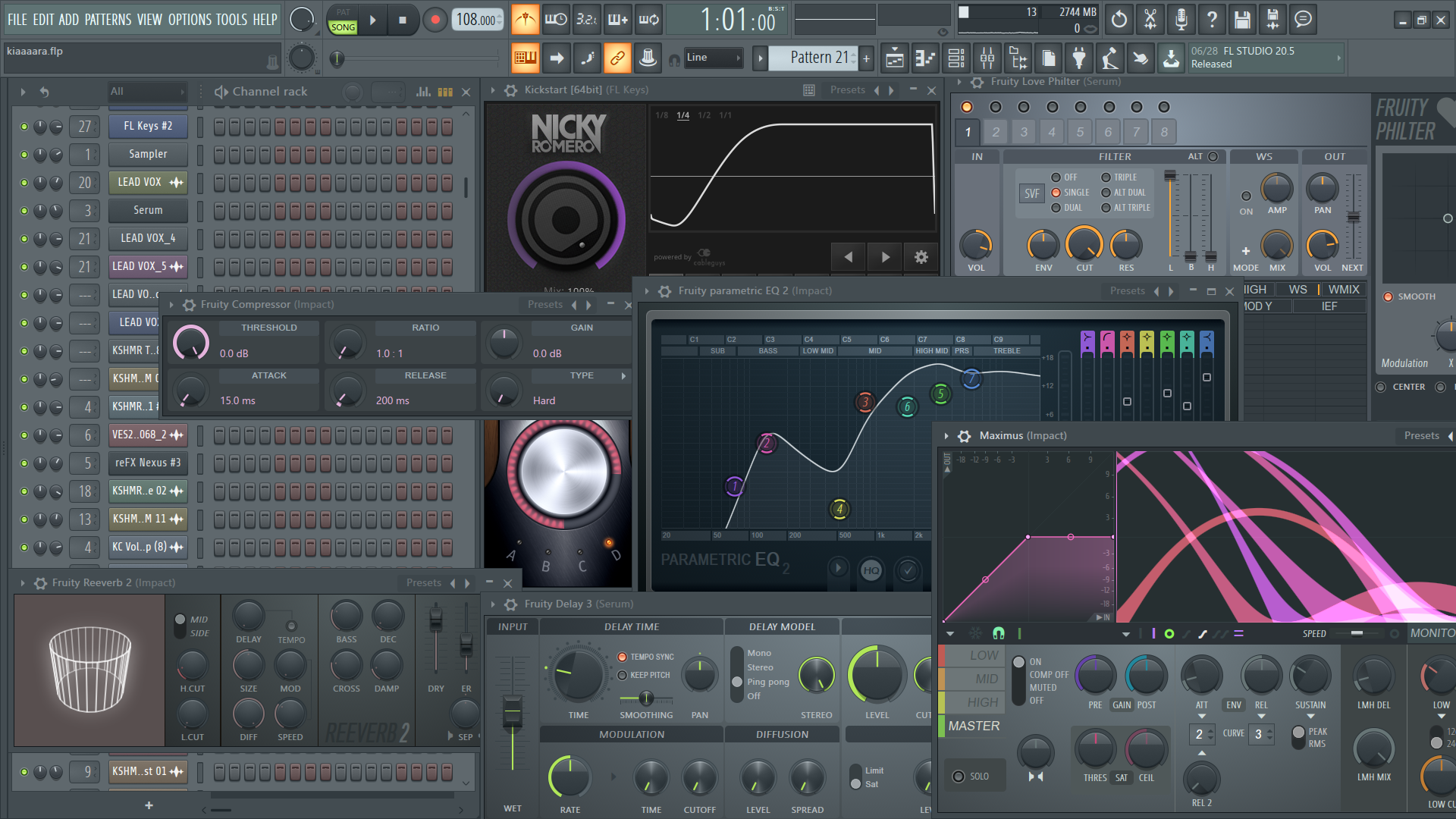Screen dimensions: 1456x819
Task: Toggle the Smooth option in Fruity Philter
Action: 1389,297
